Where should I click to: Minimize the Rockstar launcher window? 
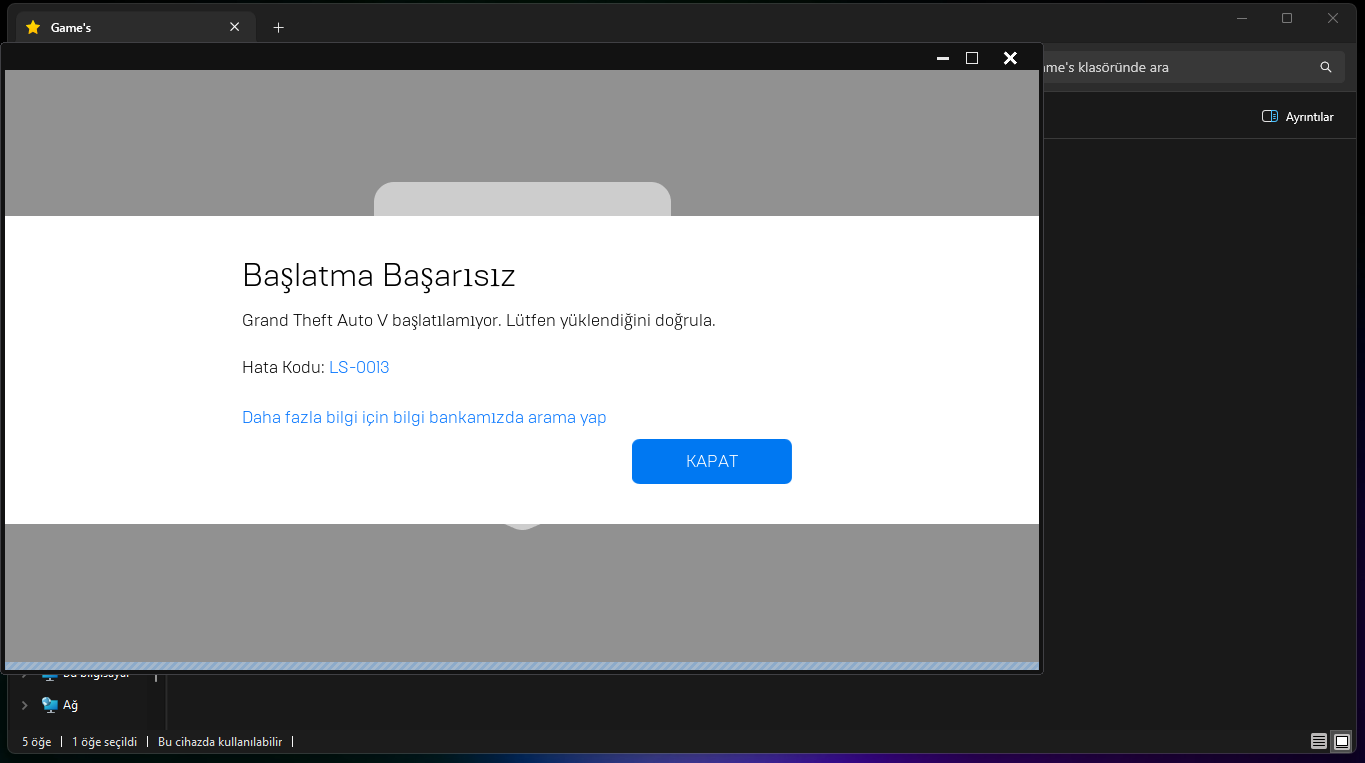pos(942,58)
